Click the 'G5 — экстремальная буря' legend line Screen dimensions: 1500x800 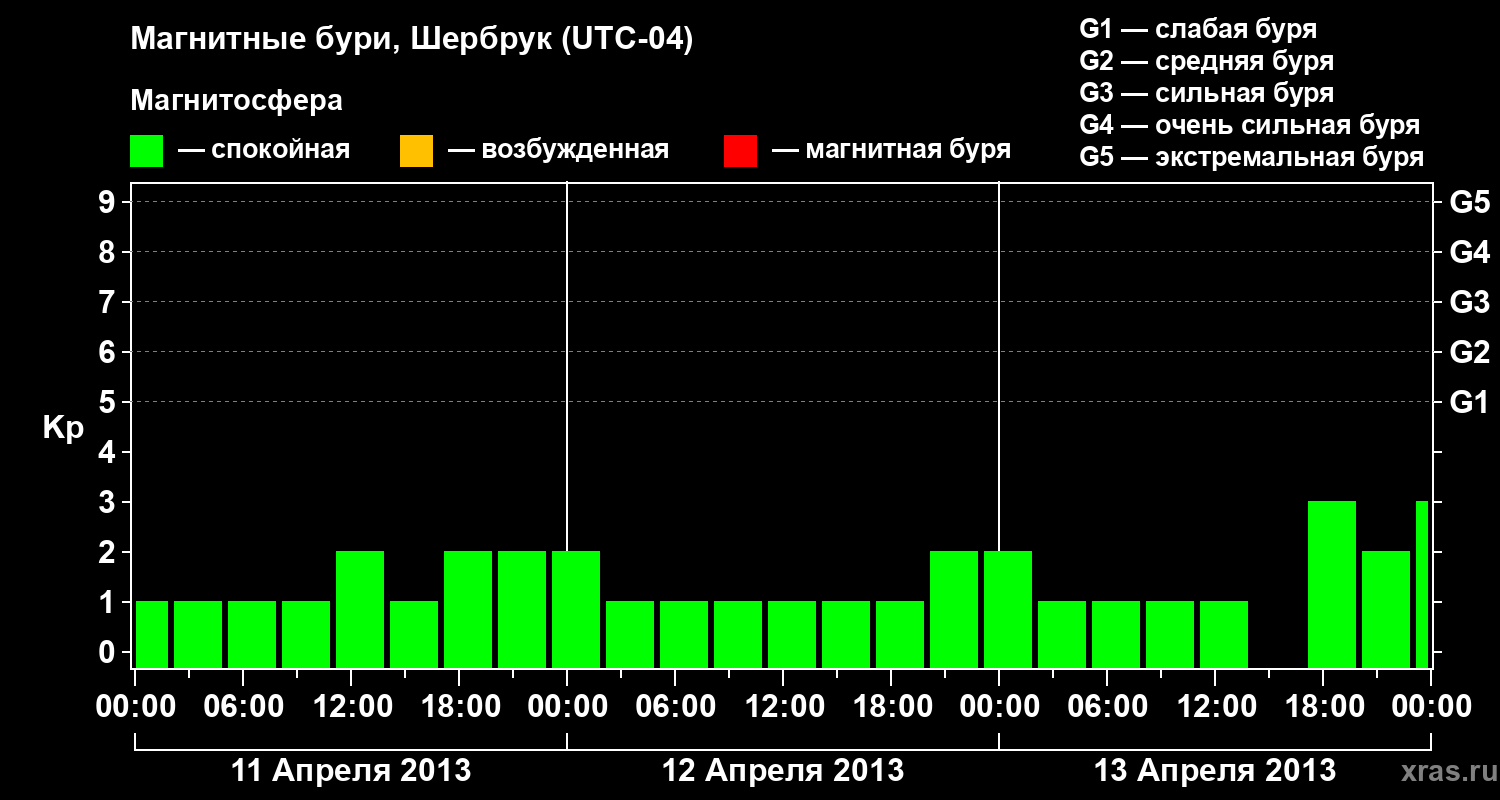point(1252,158)
